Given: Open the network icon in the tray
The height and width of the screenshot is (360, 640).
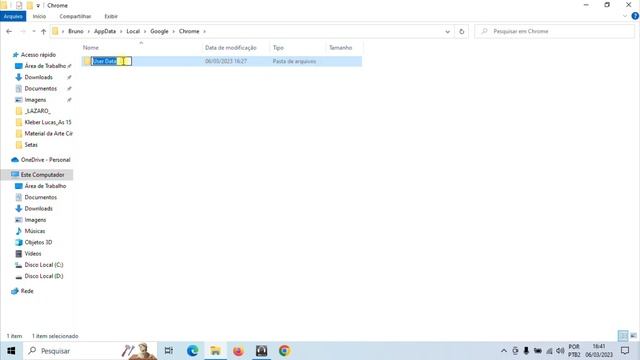Looking at the screenshot, I should pos(549,351).
